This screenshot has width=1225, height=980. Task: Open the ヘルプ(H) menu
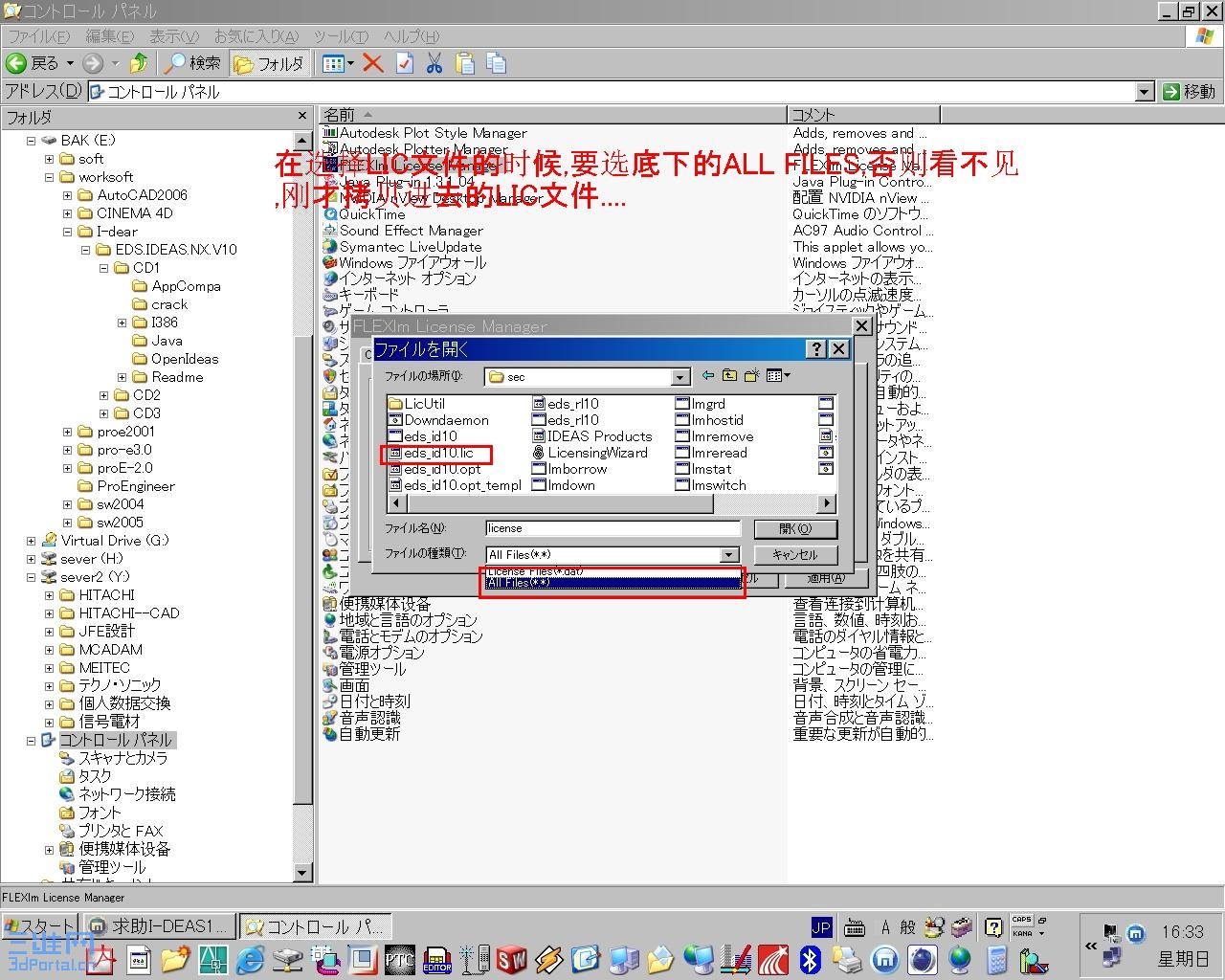pyautogui.click(x=411, y=36)
